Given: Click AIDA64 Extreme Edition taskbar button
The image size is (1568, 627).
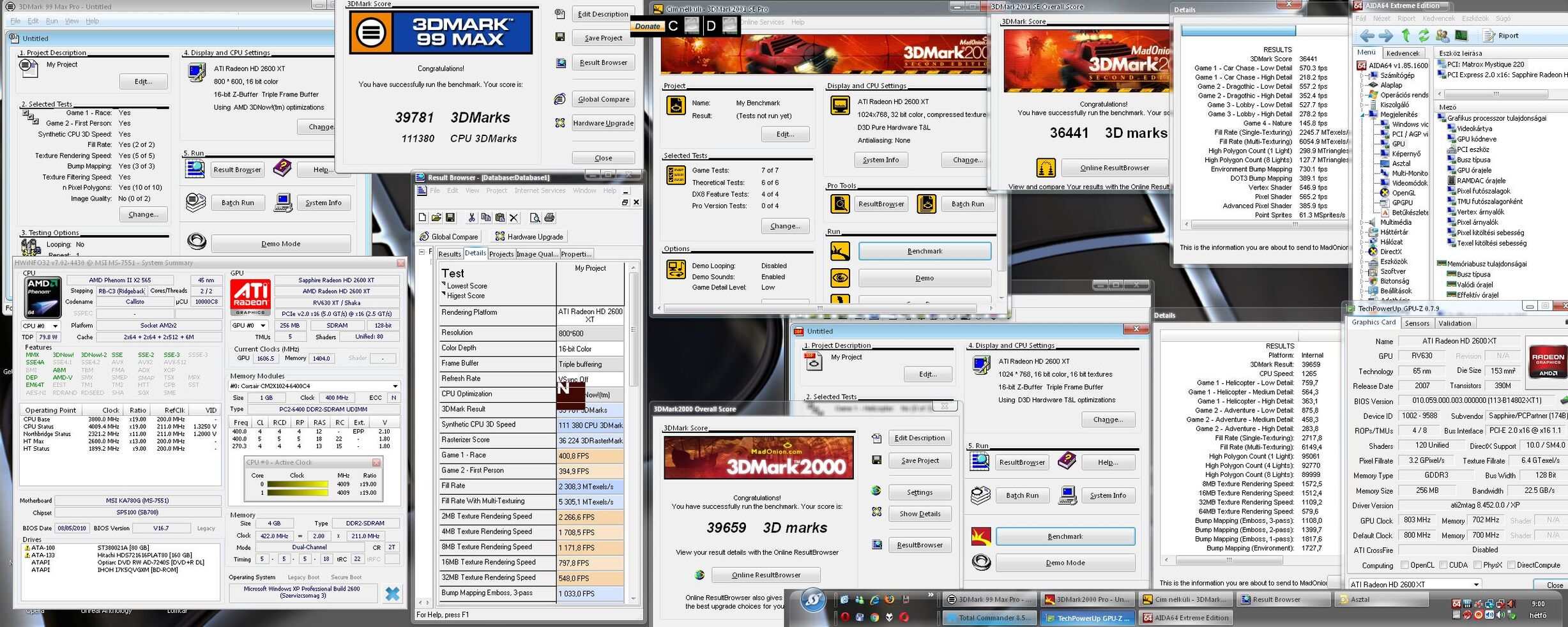Looking at the screenshot, I should 1186,617.
